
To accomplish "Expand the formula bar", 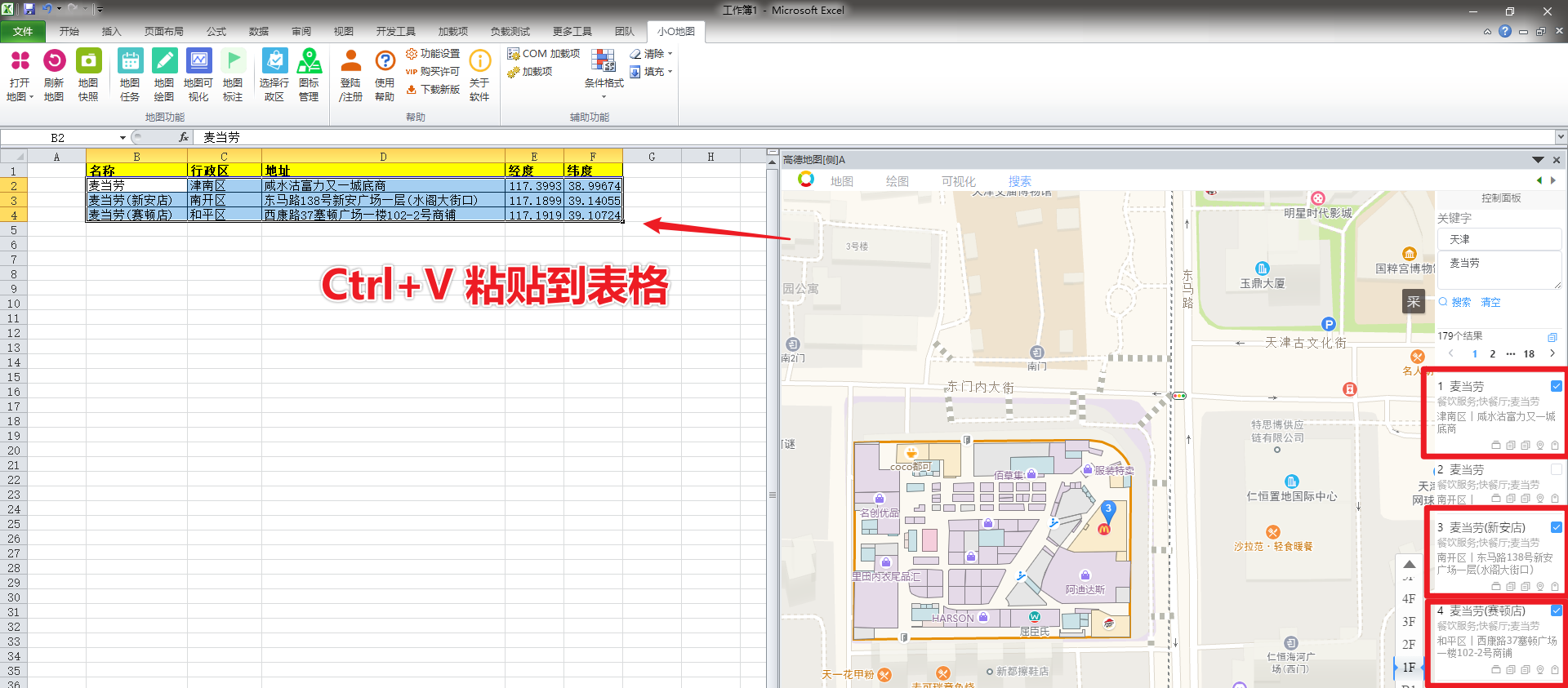I will (x=1561, y=137).
